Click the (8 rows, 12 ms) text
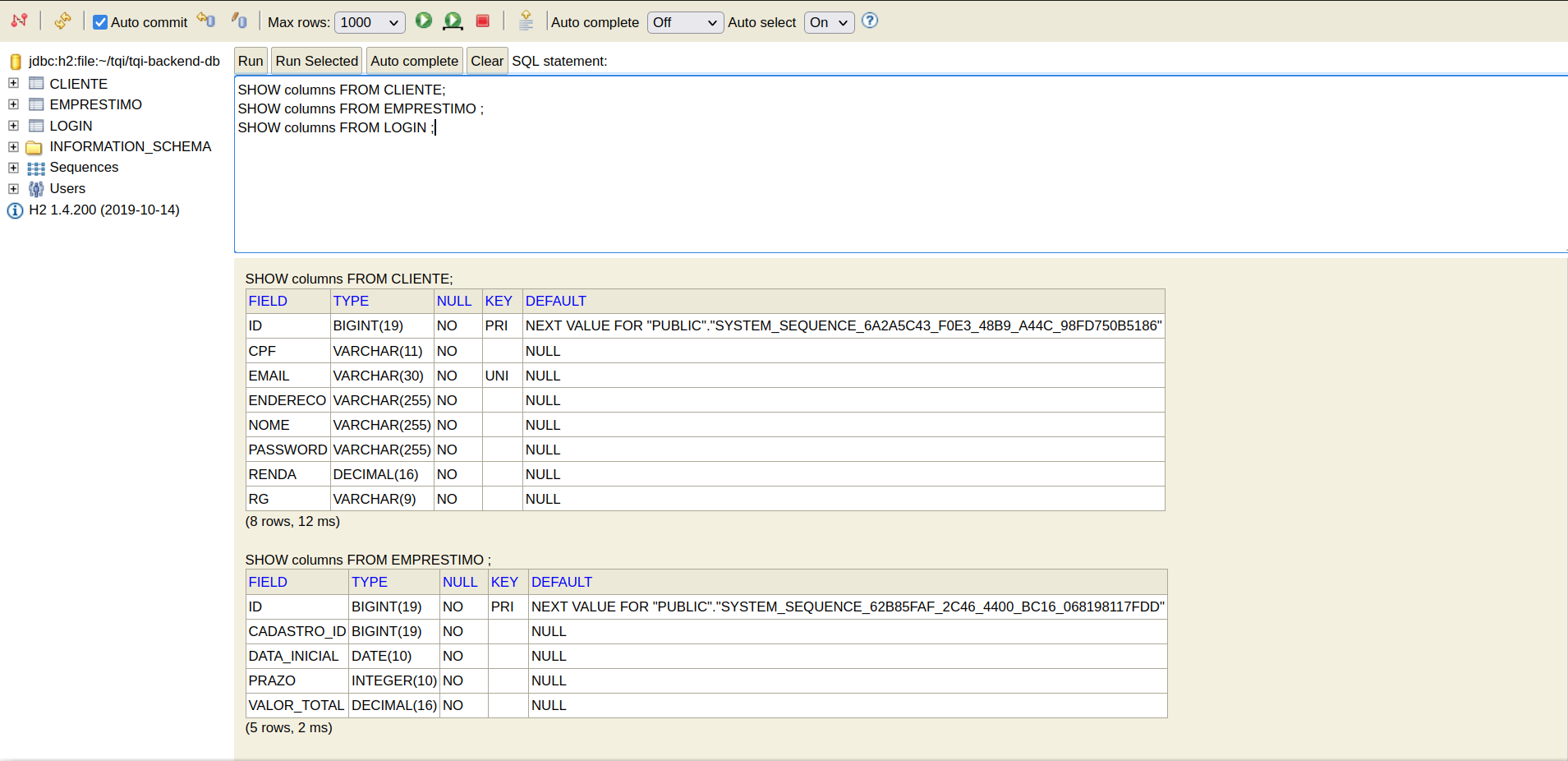Viewport: 1568px width, 761px height. [x=292, y=521]
